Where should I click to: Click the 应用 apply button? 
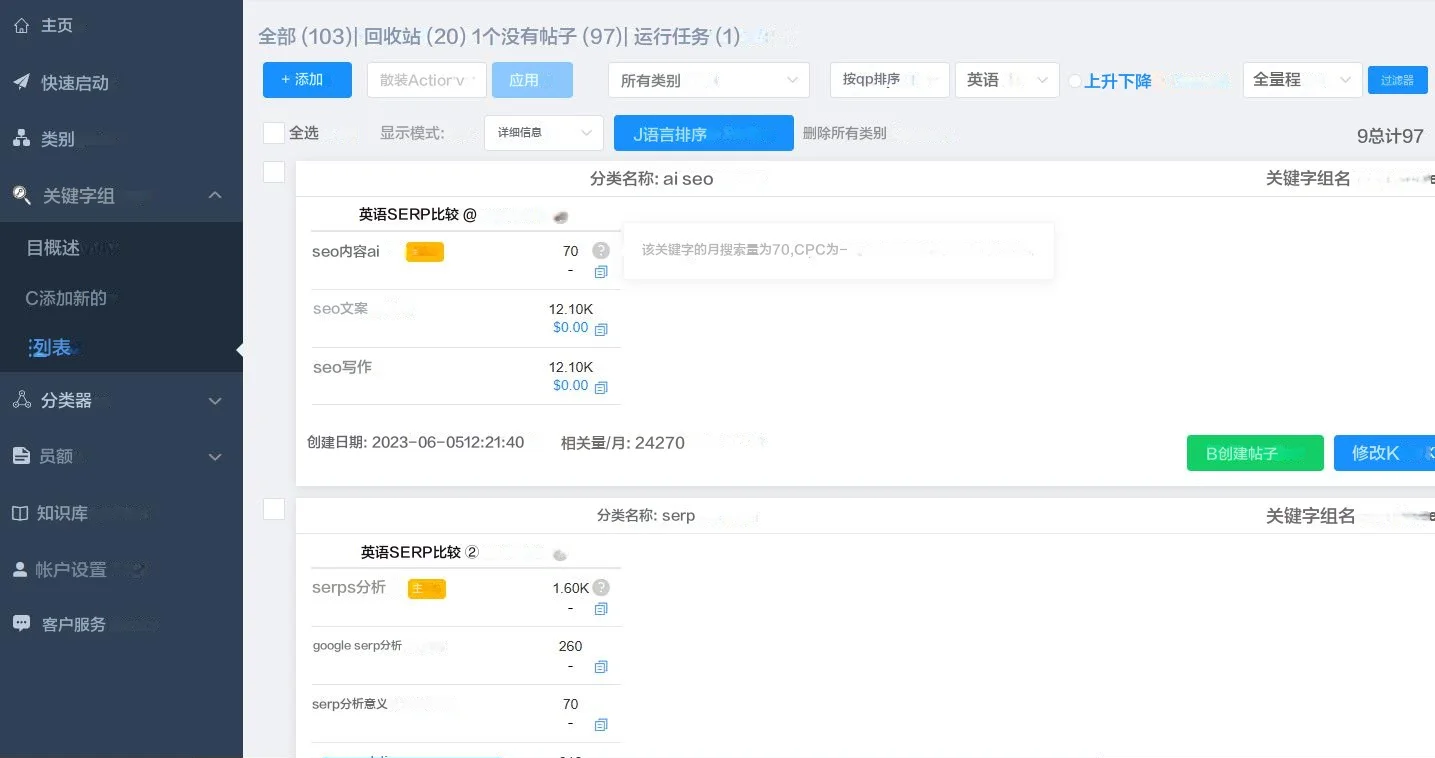click(x=532, y=80)
